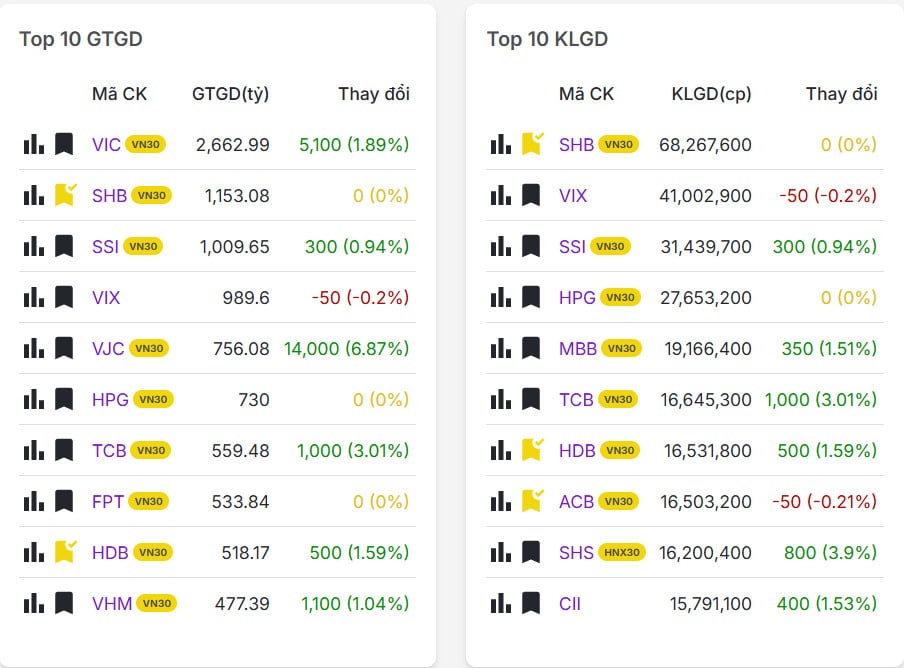Remove SHB bookmark in GTGD list
This screenshot has height=668, width=904.
65,195
